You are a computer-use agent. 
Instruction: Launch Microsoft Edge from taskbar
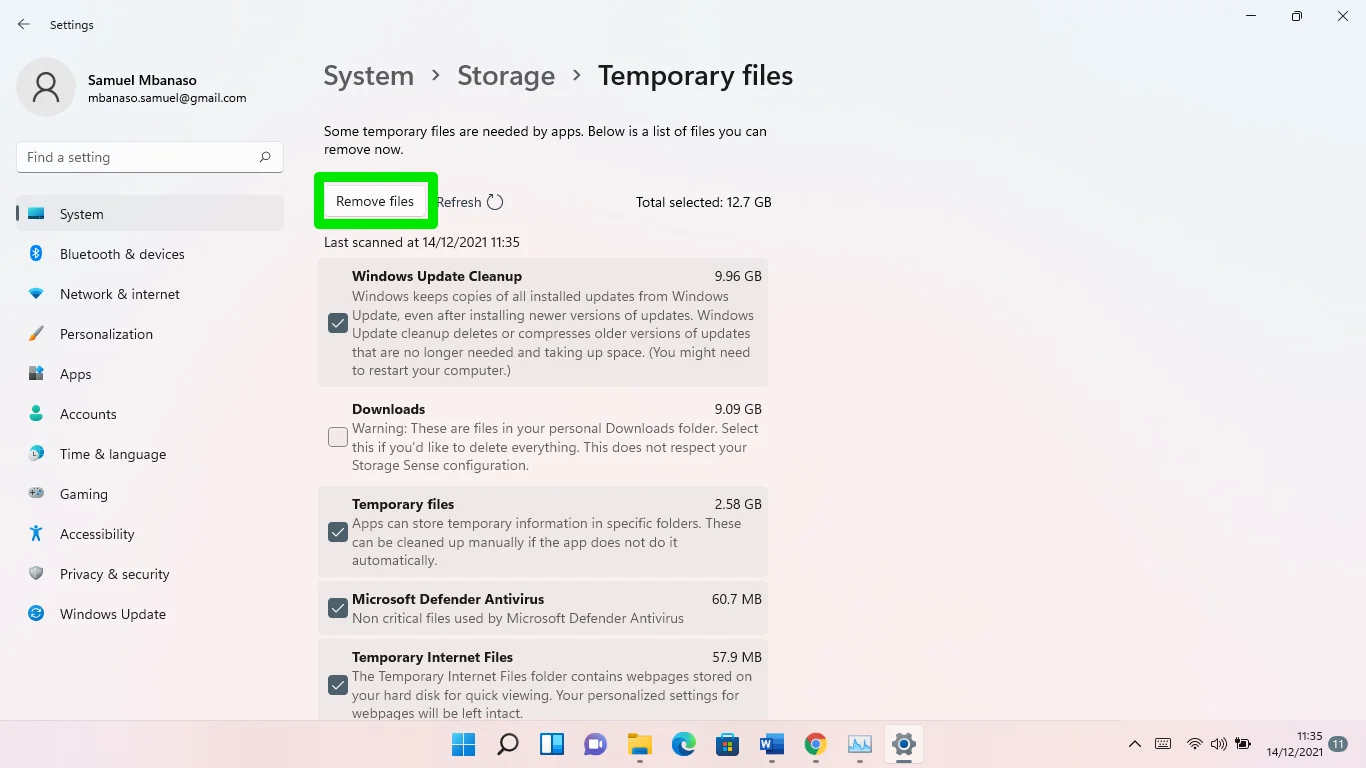(x=684, y=744)
